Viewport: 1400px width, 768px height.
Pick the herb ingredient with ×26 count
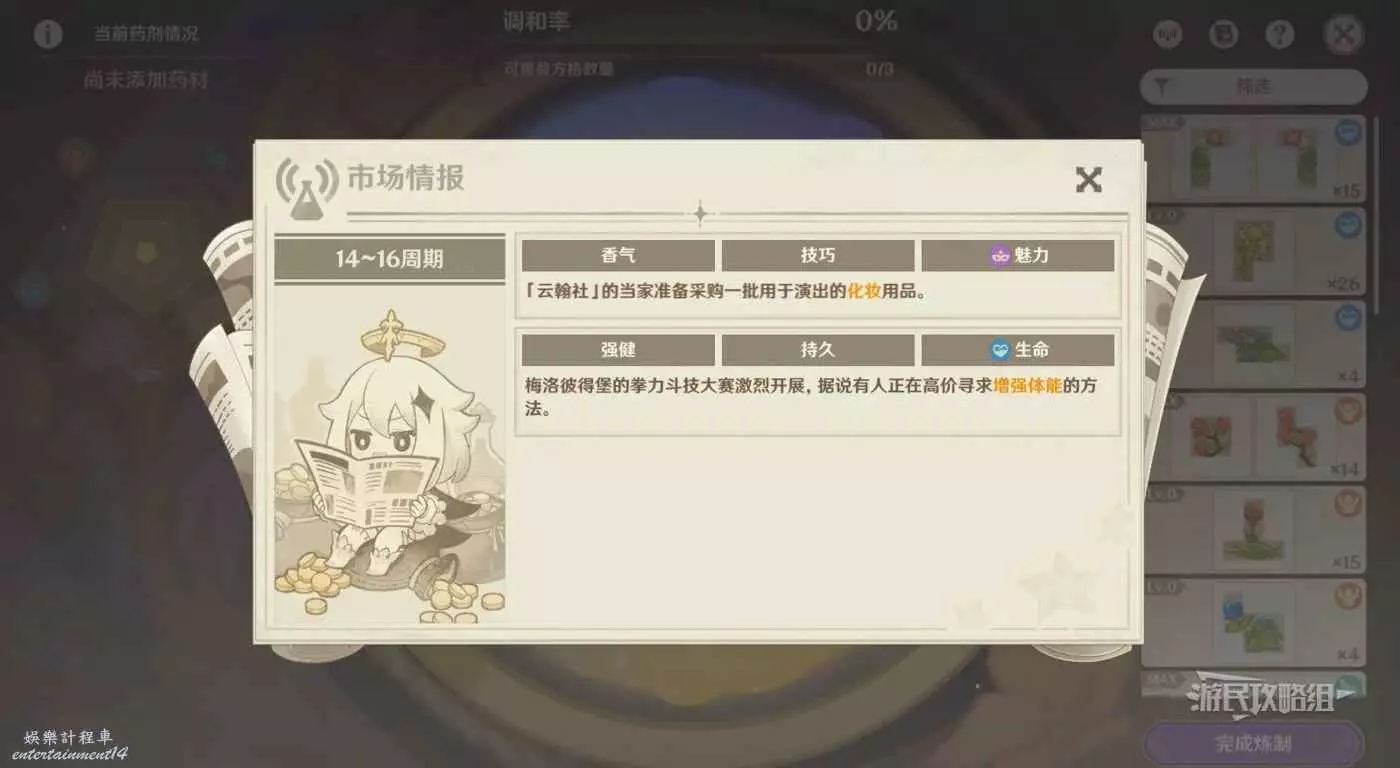tap(1253, 251)
